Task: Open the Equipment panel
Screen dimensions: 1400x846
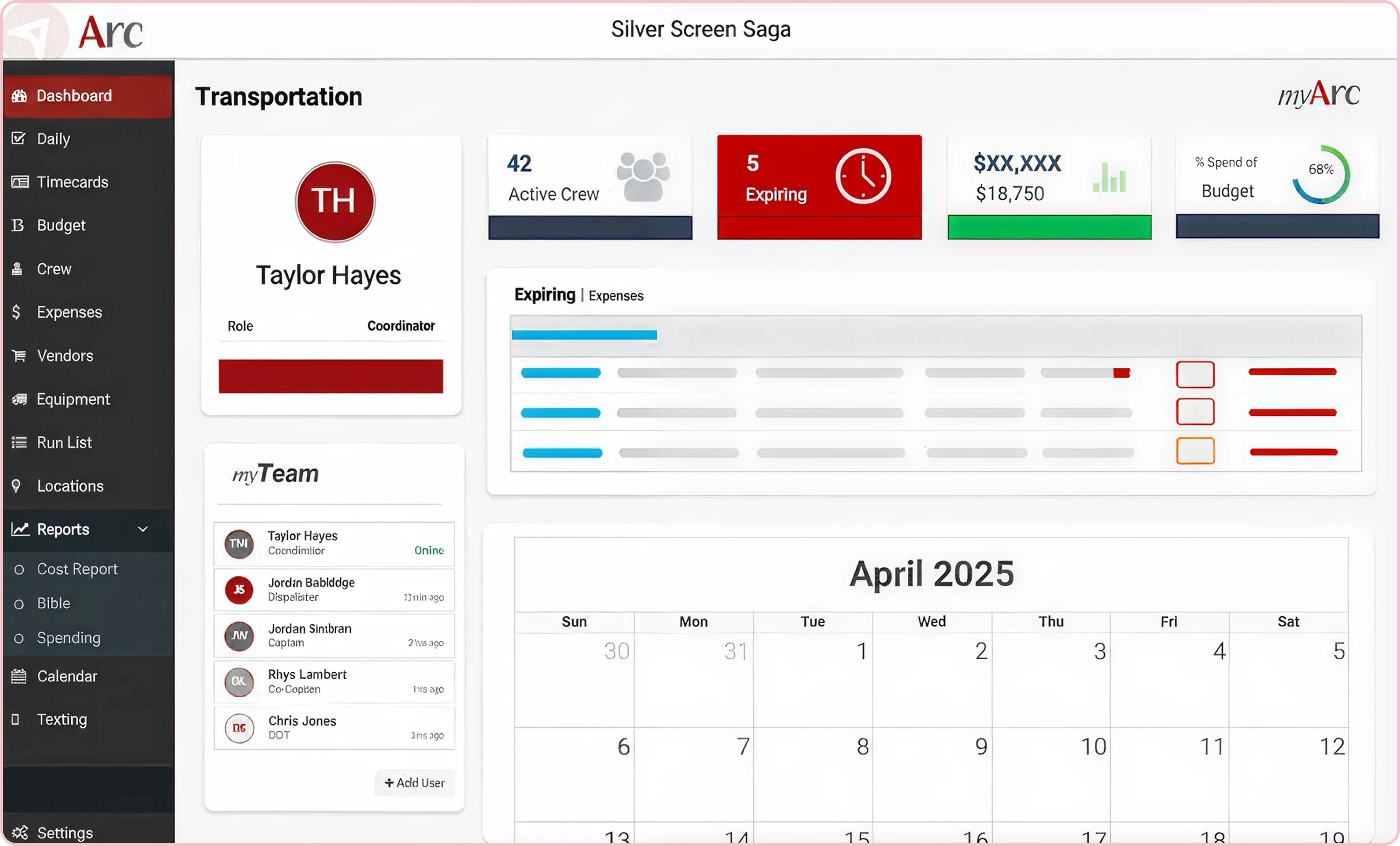Action: point(73,399)
